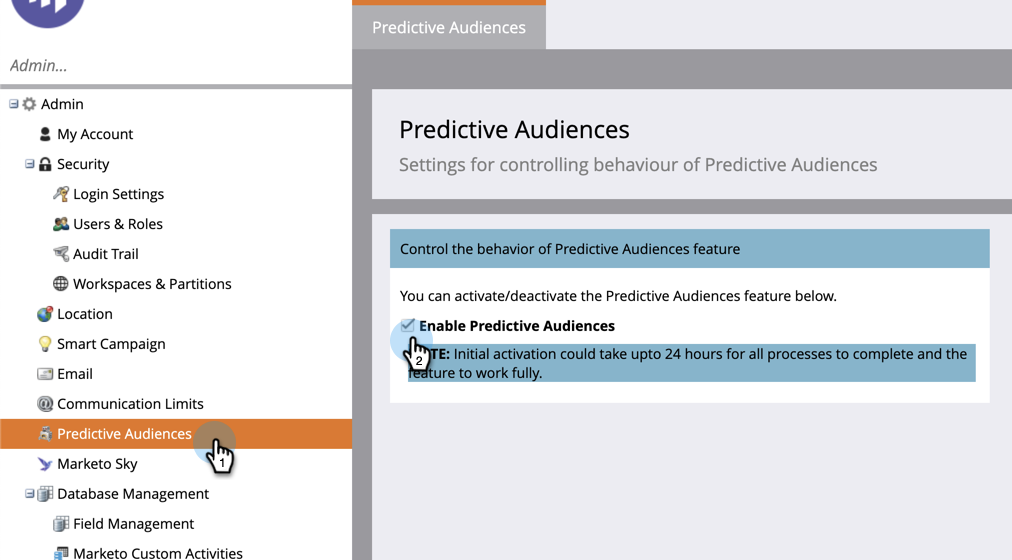The image size is (1012, 560).
Task: Click the Communication Limits @ icon
Action: coord(45,404)
